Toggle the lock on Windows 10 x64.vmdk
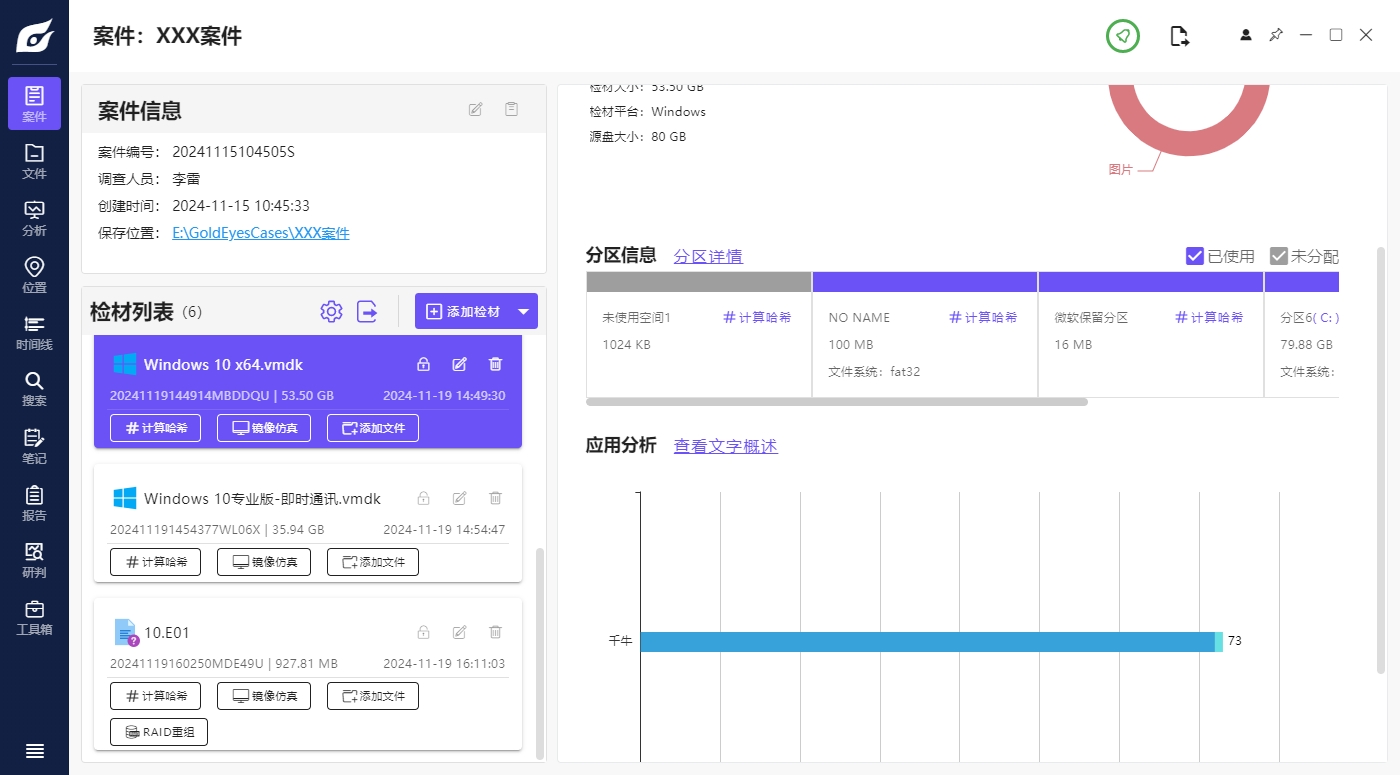Screen dimensions: 1400x775 click(x=422, y=364)
